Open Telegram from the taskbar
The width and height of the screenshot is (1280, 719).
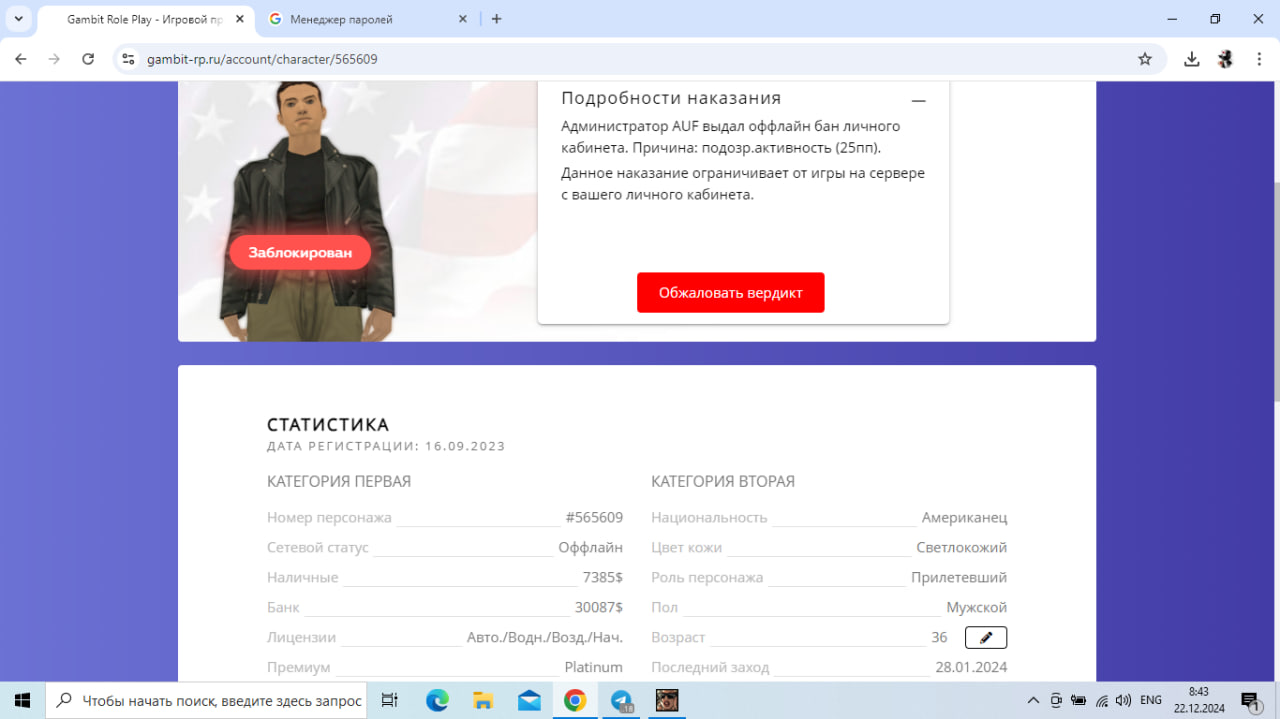pos(621,701)
